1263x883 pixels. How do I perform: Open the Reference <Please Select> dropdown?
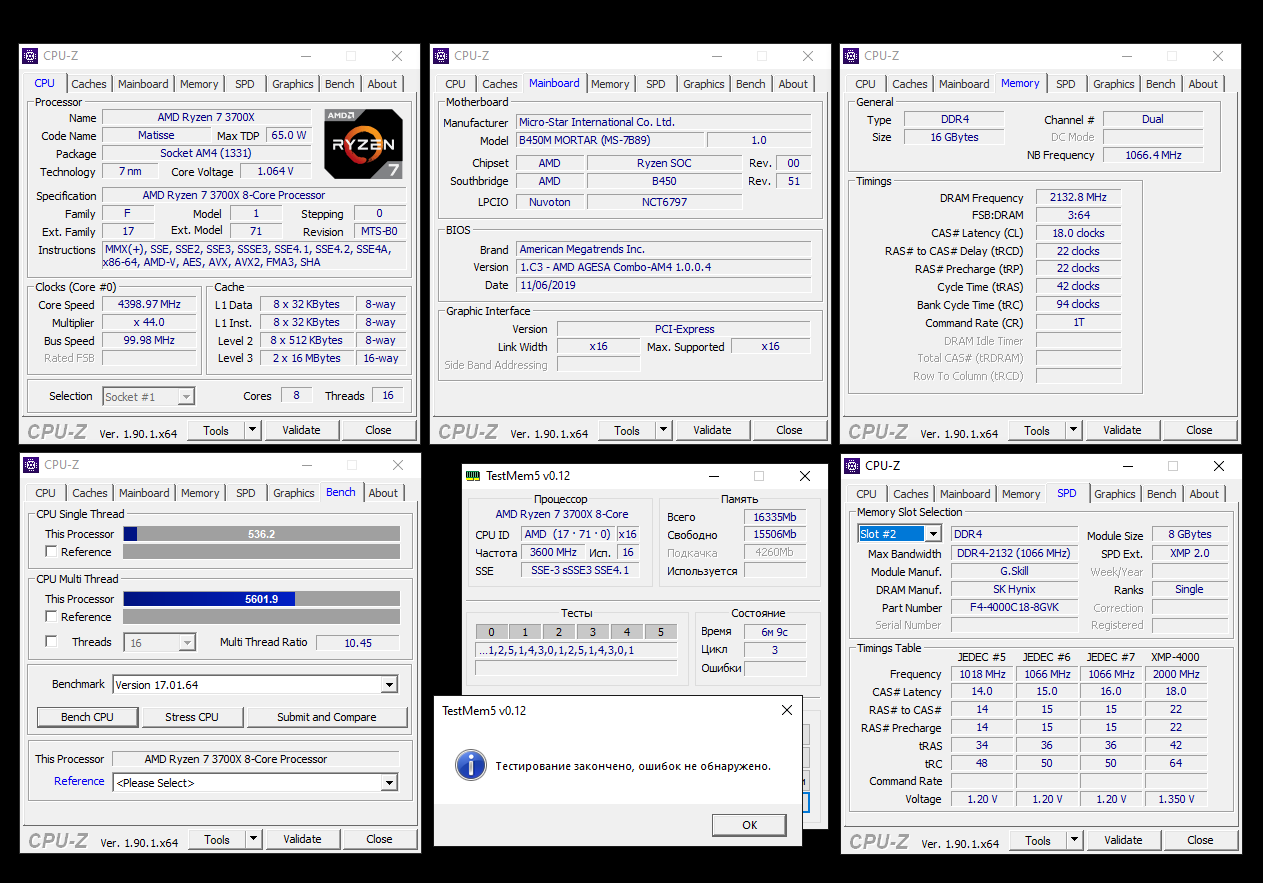[389, 783]
